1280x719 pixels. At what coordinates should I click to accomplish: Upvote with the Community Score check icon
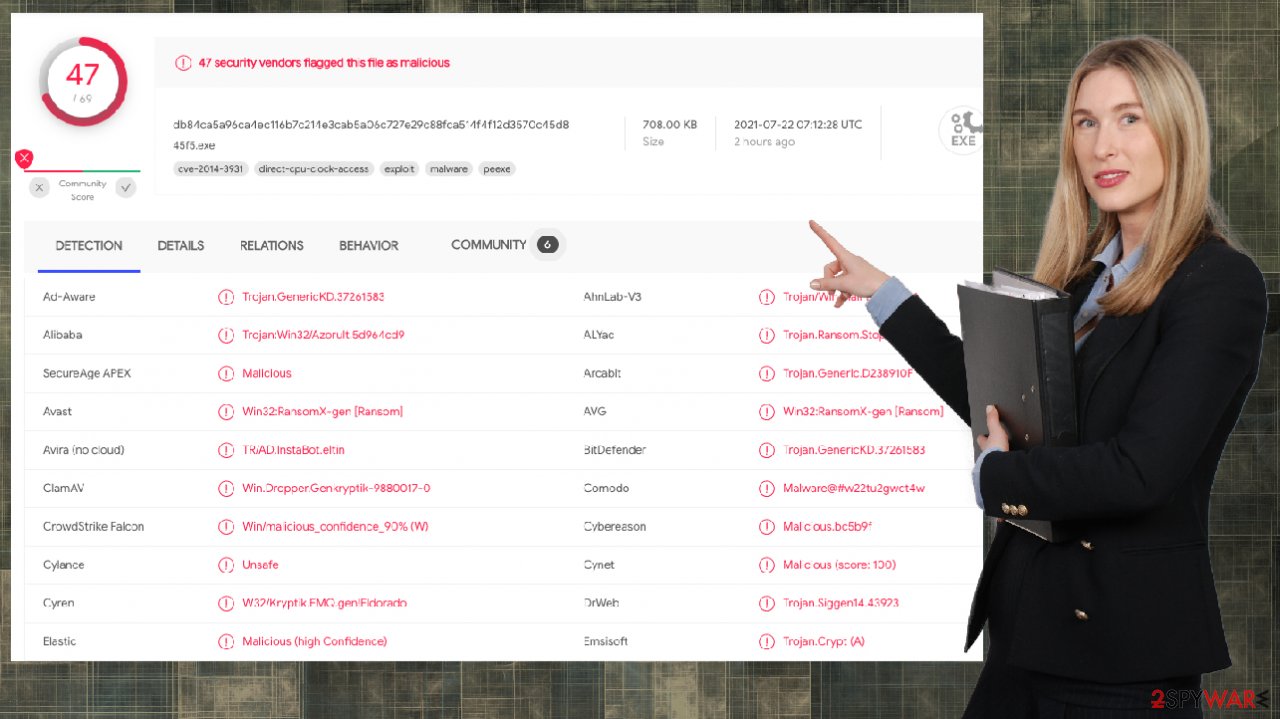pyautogui.click(x=126, y=187)
